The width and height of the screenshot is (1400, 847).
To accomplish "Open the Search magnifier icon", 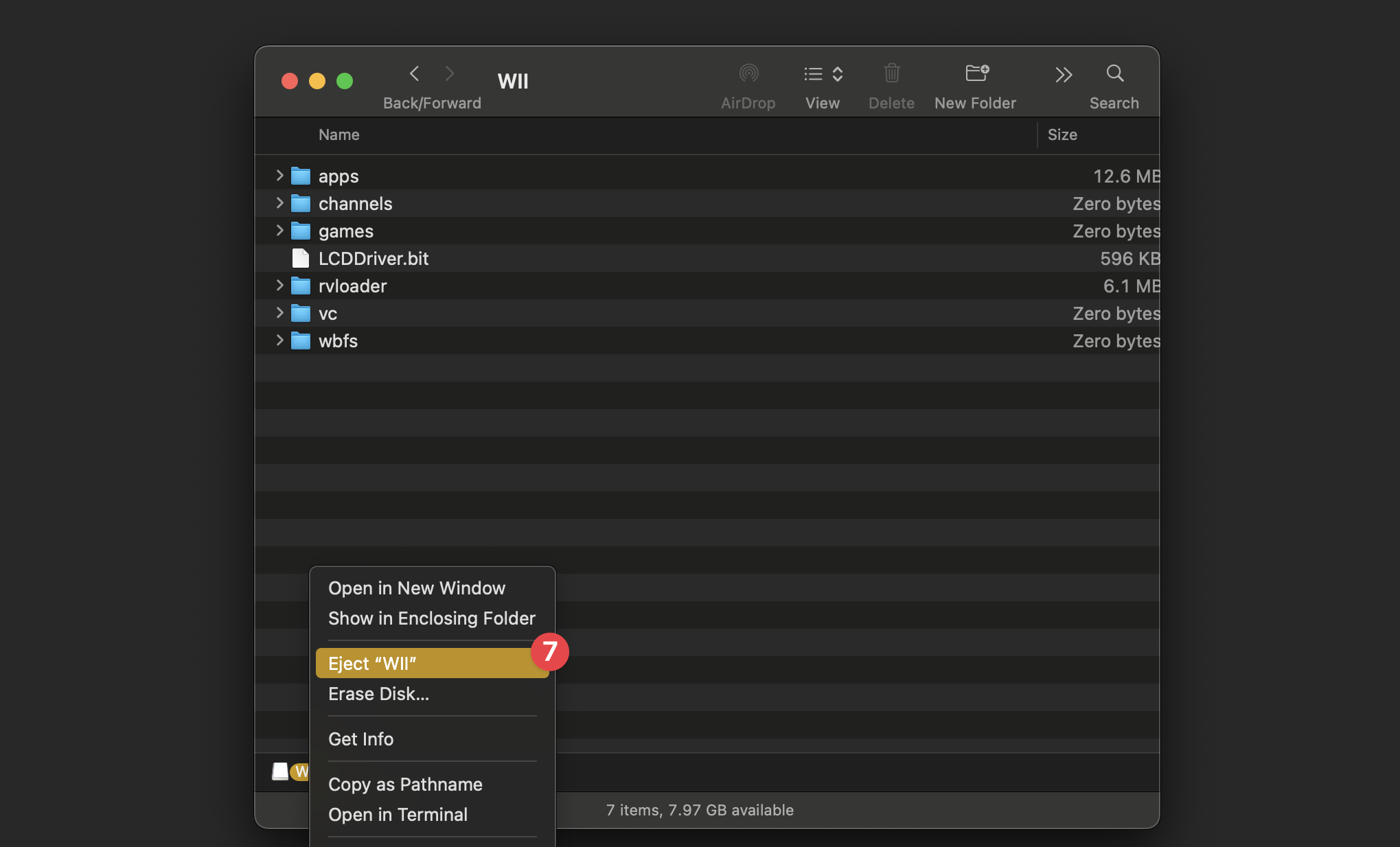I will click(1114, 73).
